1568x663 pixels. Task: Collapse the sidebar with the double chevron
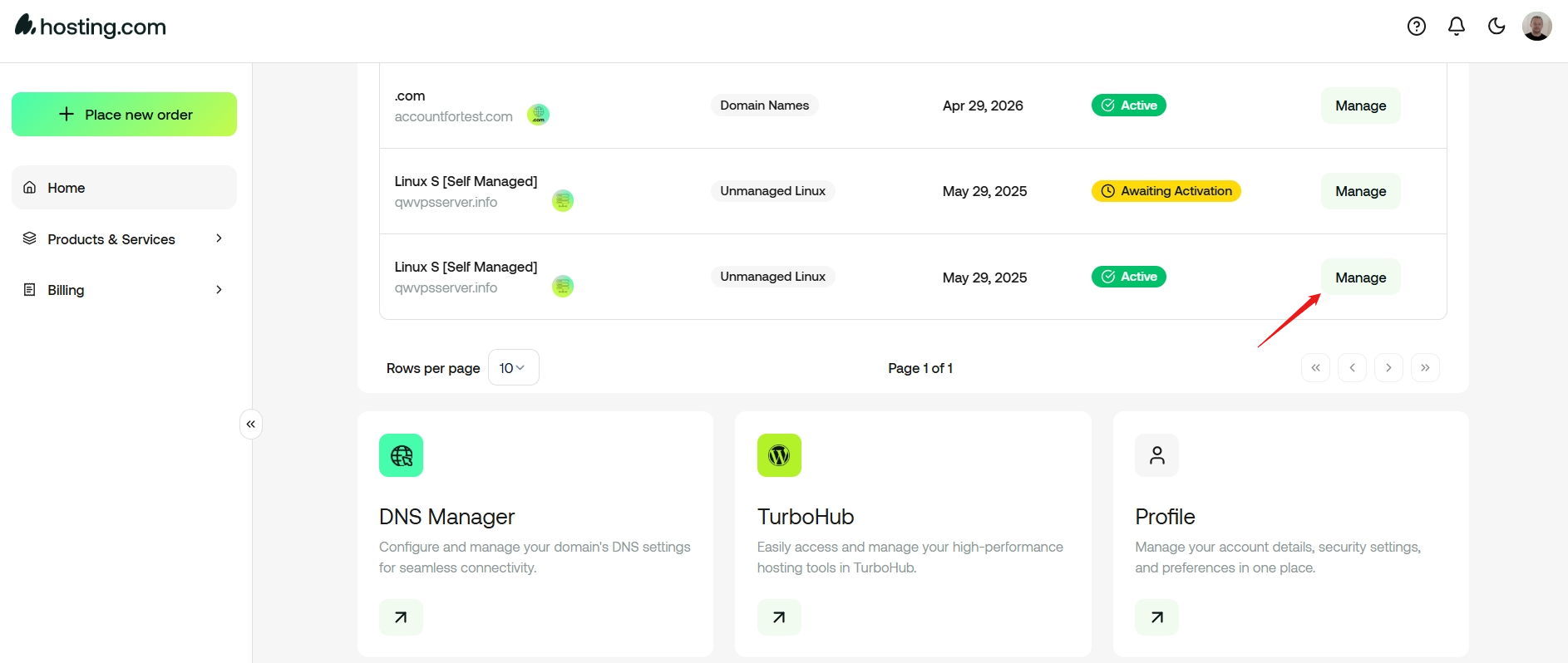tap(251, 425)
